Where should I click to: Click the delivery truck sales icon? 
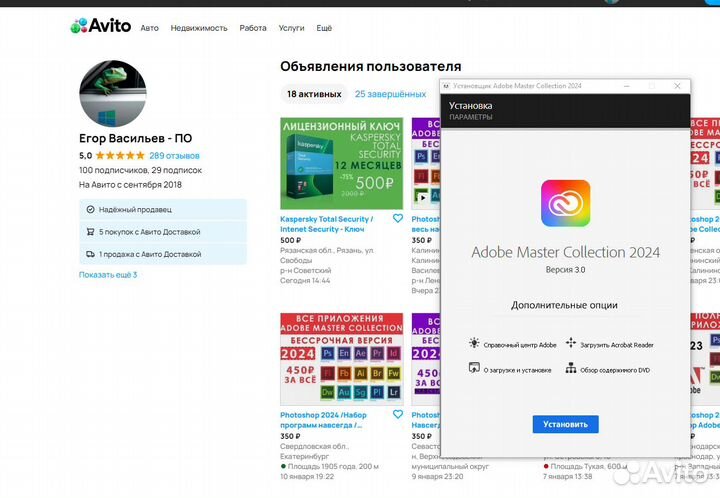click(91, 254)
